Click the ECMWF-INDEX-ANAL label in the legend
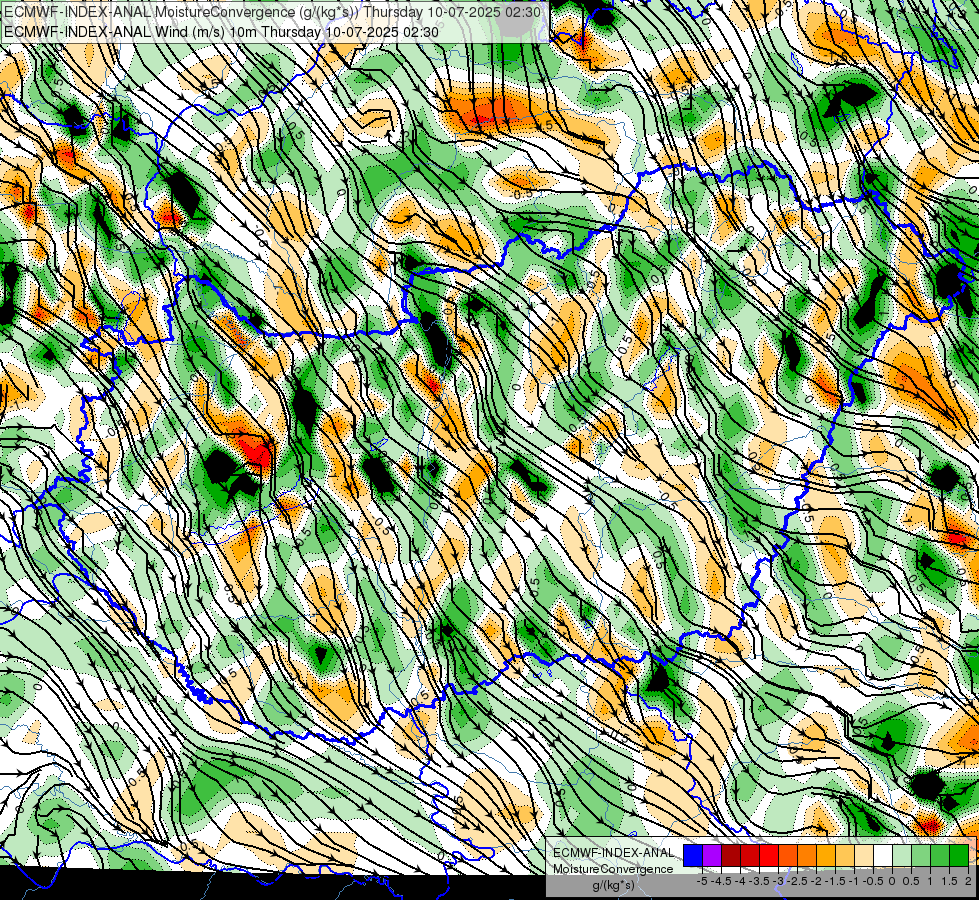 tap(613, 853)
